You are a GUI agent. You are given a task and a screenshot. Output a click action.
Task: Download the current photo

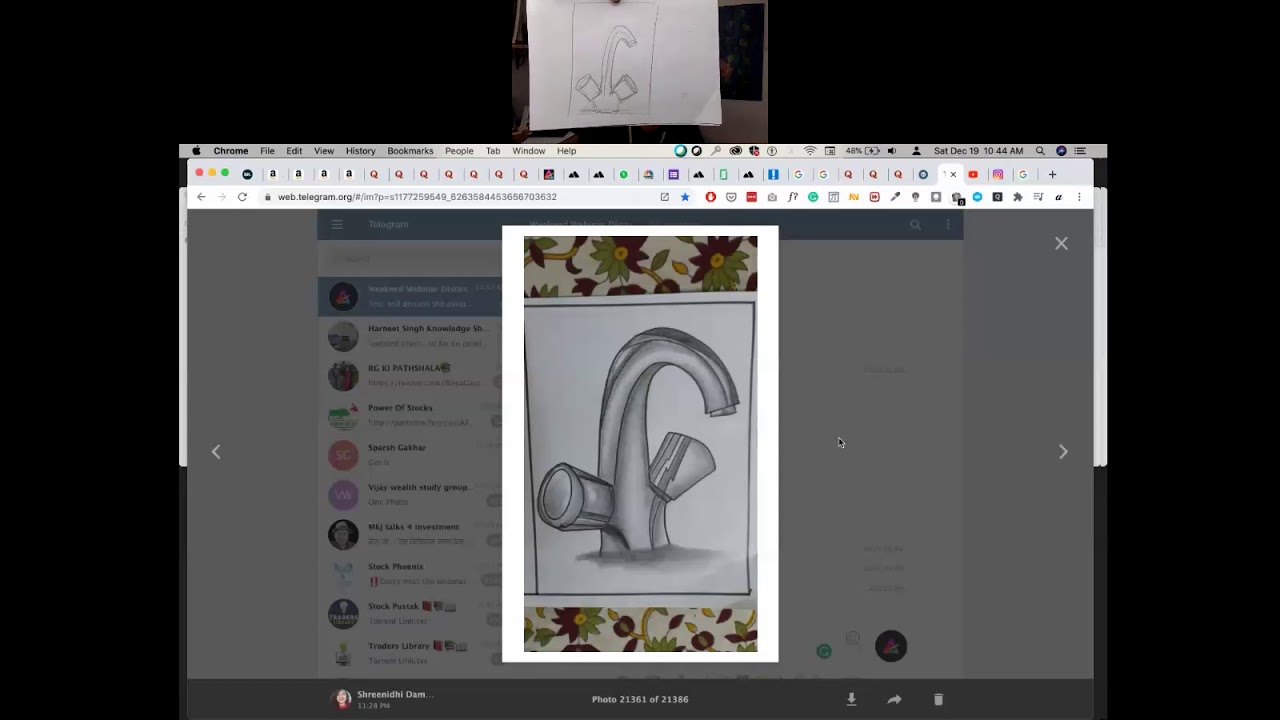(x=851, y=699)
